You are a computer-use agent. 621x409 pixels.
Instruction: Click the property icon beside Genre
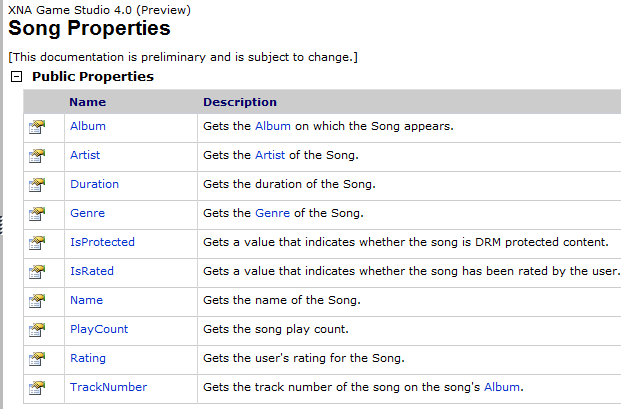coord(37,214)
